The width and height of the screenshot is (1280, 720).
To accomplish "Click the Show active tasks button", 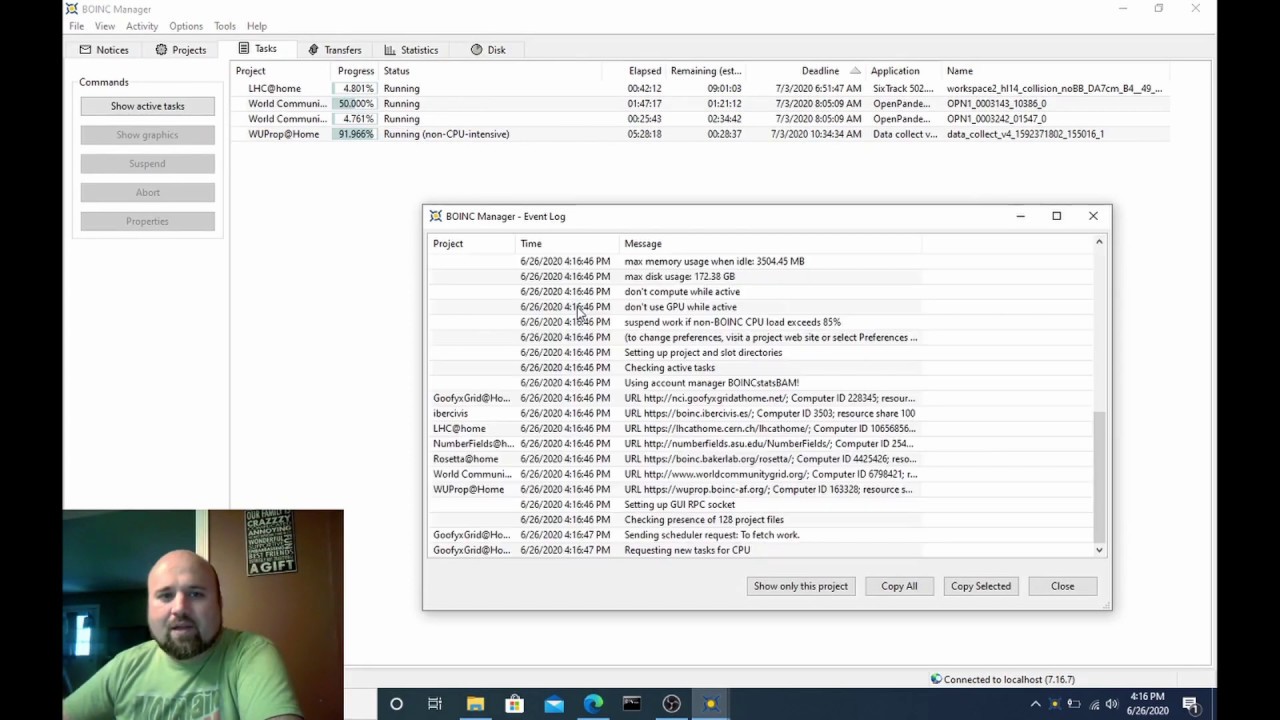I will click(x=147, y=106).
